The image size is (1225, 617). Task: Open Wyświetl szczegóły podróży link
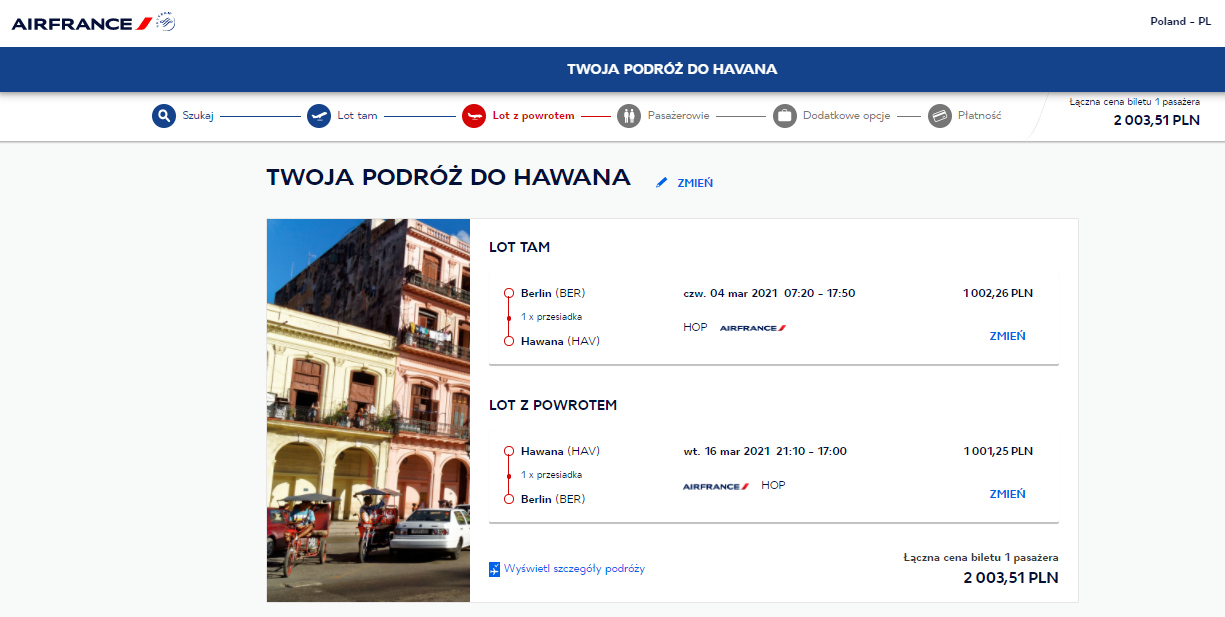(x=575, y=569)
